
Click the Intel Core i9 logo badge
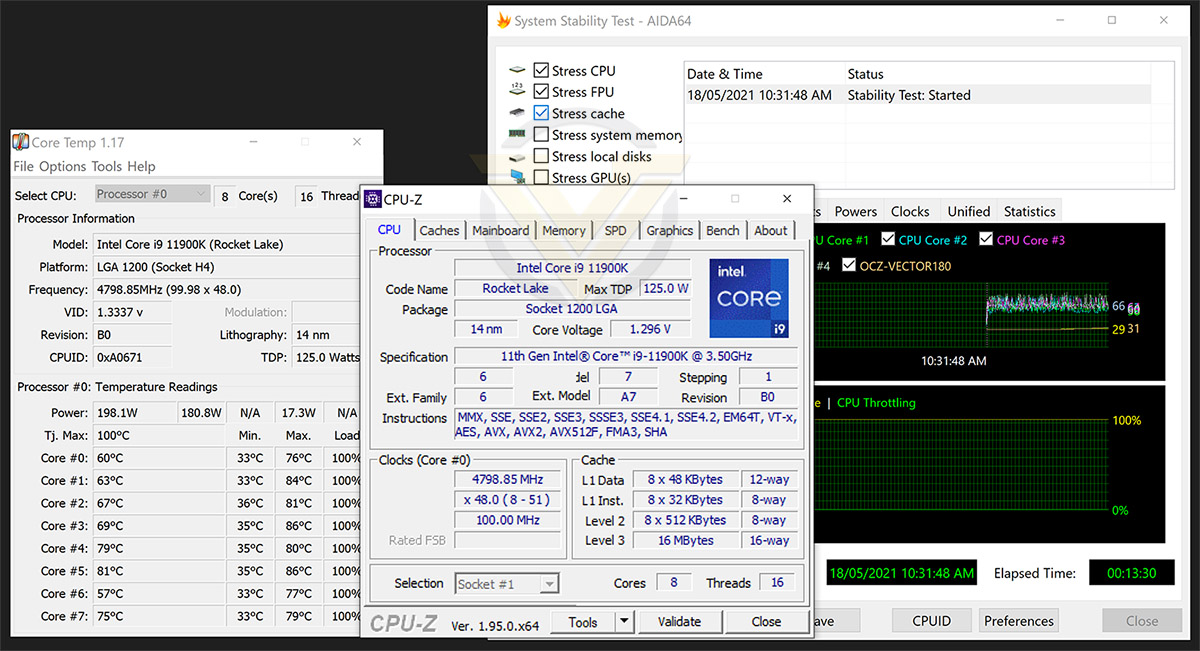748,298
